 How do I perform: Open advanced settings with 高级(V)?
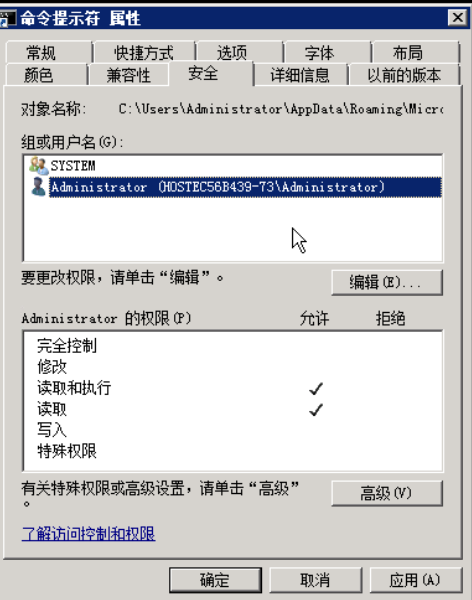coord(387,493)
